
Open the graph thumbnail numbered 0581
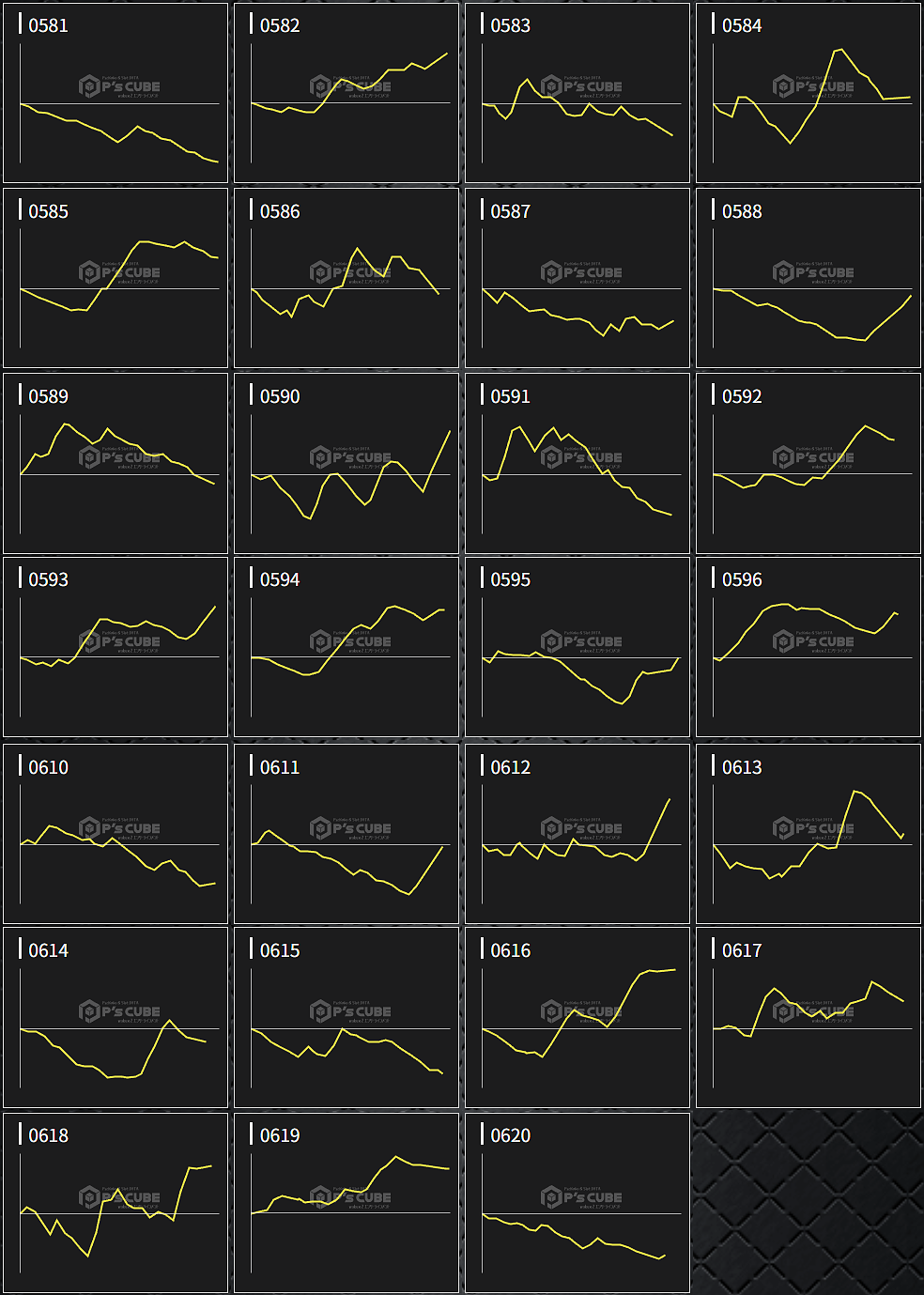pos(115,93)
